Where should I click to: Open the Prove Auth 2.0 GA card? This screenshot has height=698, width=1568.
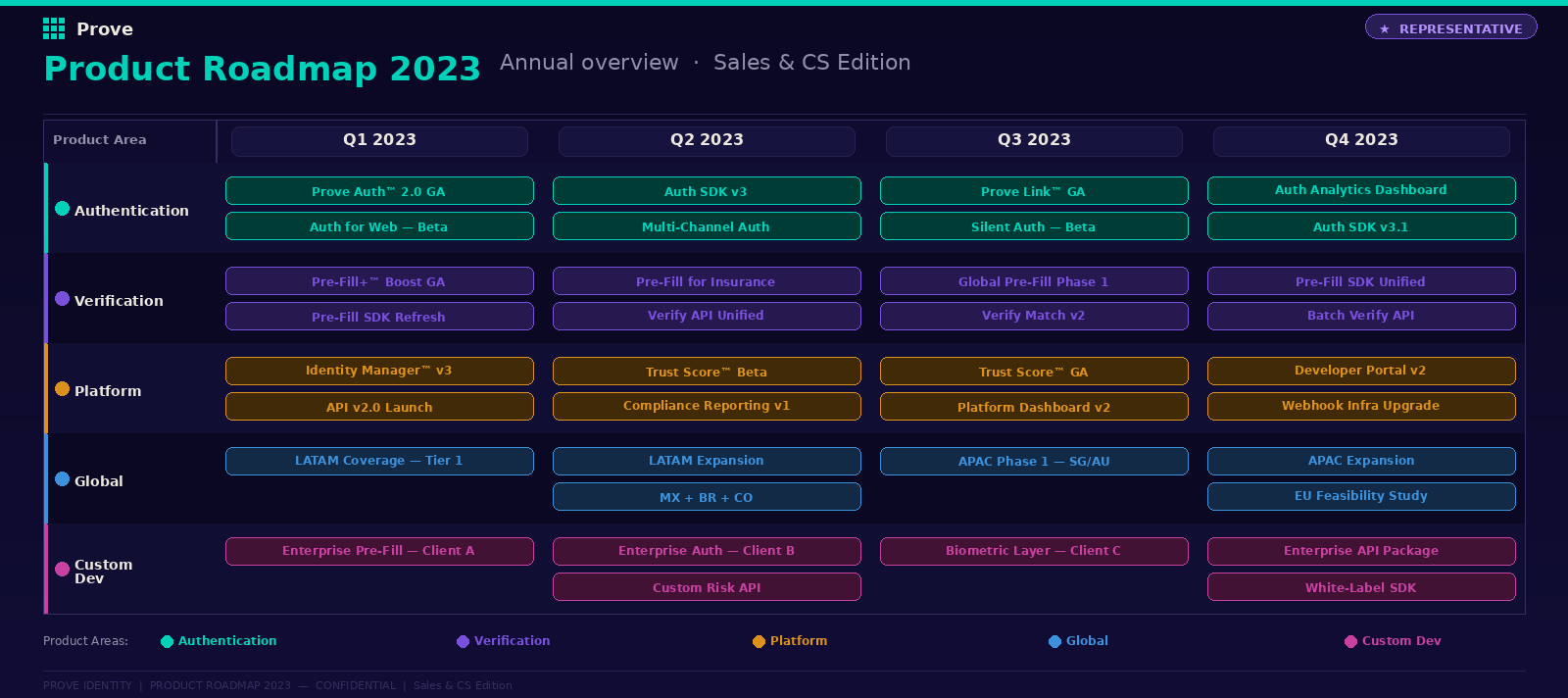(379, 191)
